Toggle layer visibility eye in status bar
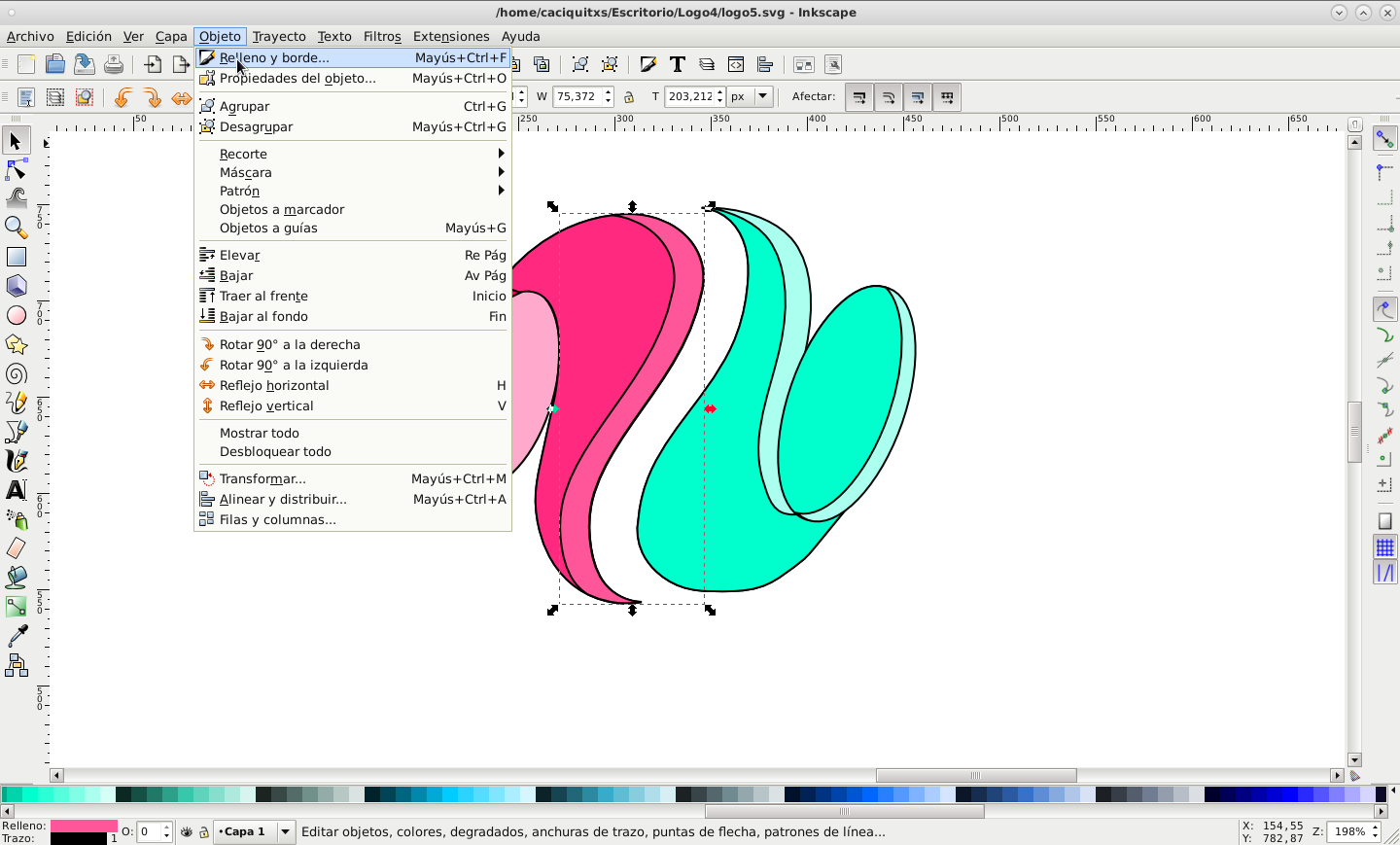This screenshot has width=1400, height=845. click(x=187, y=832)
